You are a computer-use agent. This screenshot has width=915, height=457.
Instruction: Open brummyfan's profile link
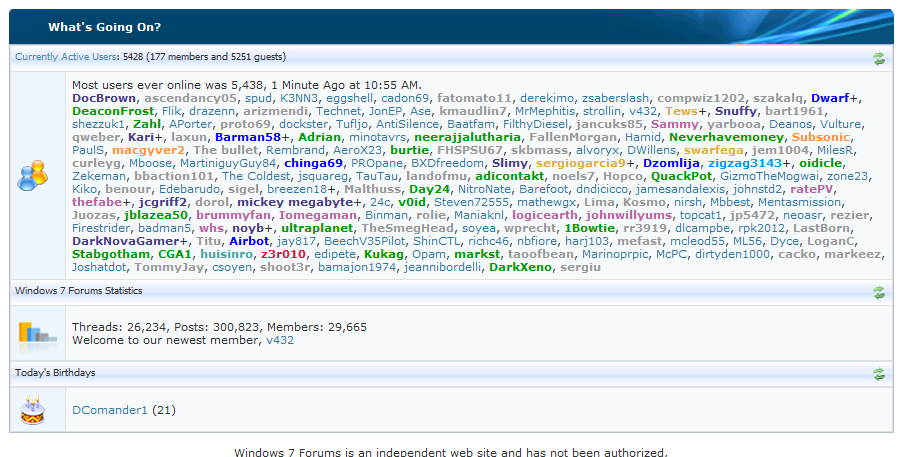point(233,215)
